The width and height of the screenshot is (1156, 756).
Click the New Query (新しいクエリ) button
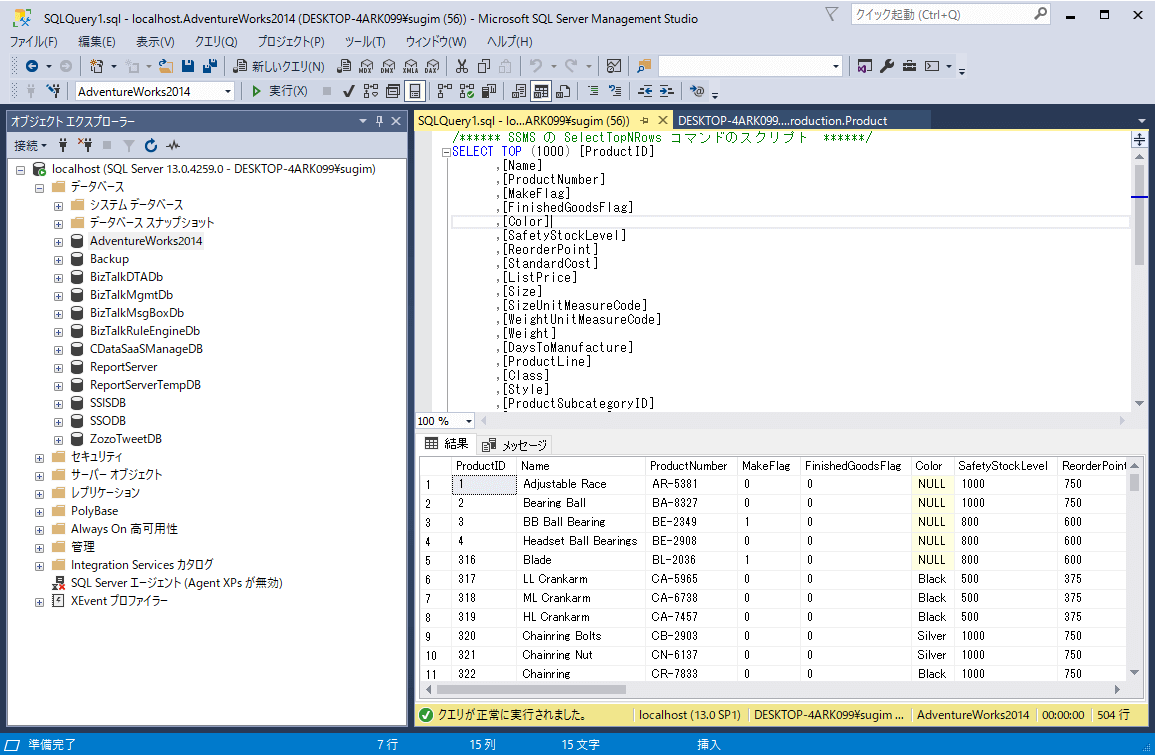pyautogui.click(x=278, y=66)
